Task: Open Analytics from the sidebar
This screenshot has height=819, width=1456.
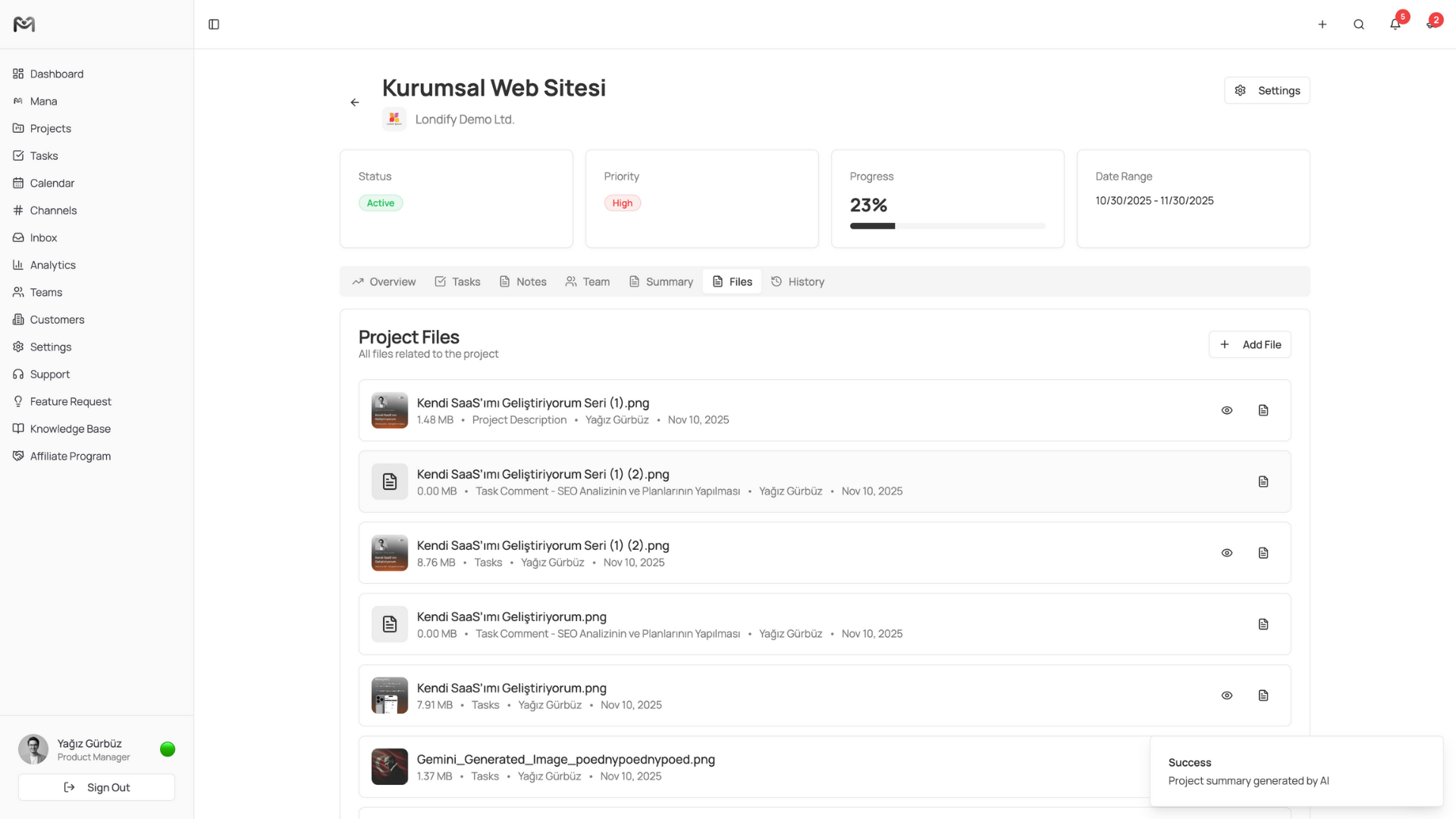Action: point(52,265)
